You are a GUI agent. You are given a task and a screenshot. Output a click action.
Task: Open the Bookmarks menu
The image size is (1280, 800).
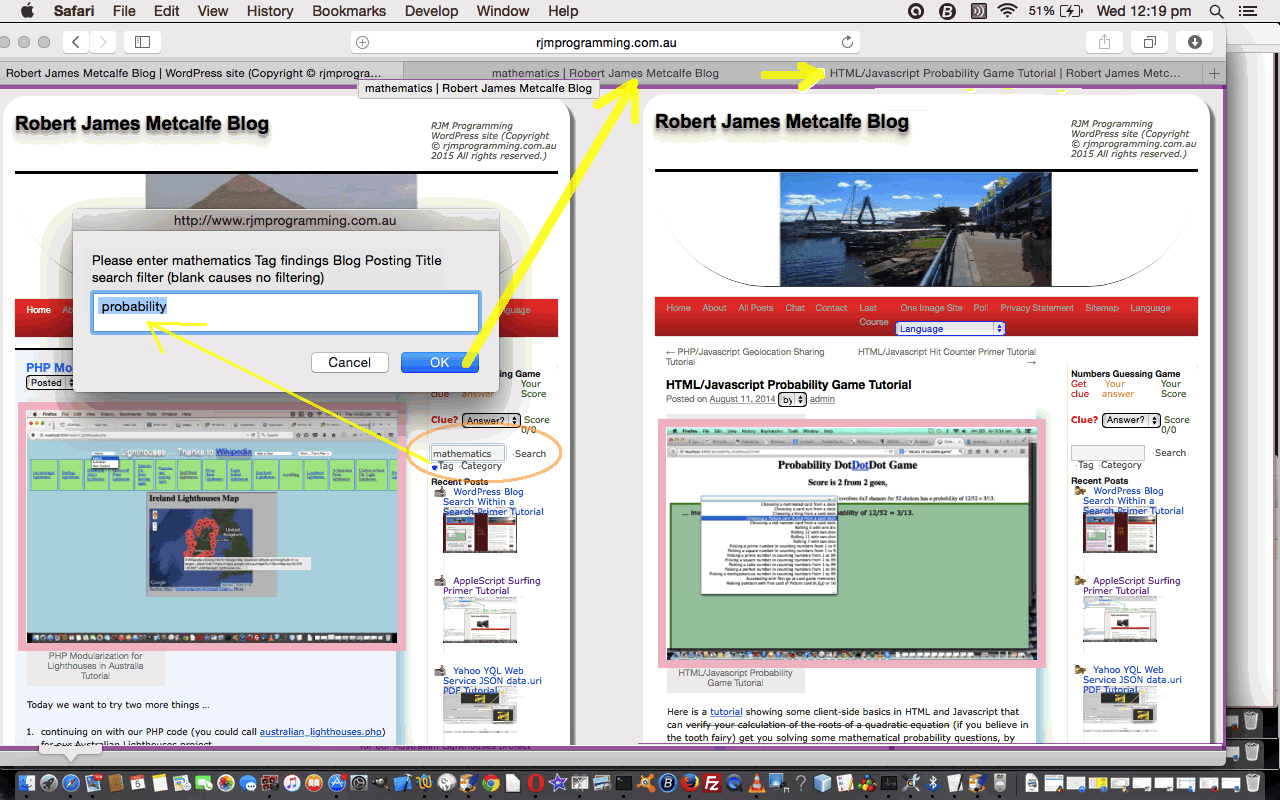click(349, 11)
